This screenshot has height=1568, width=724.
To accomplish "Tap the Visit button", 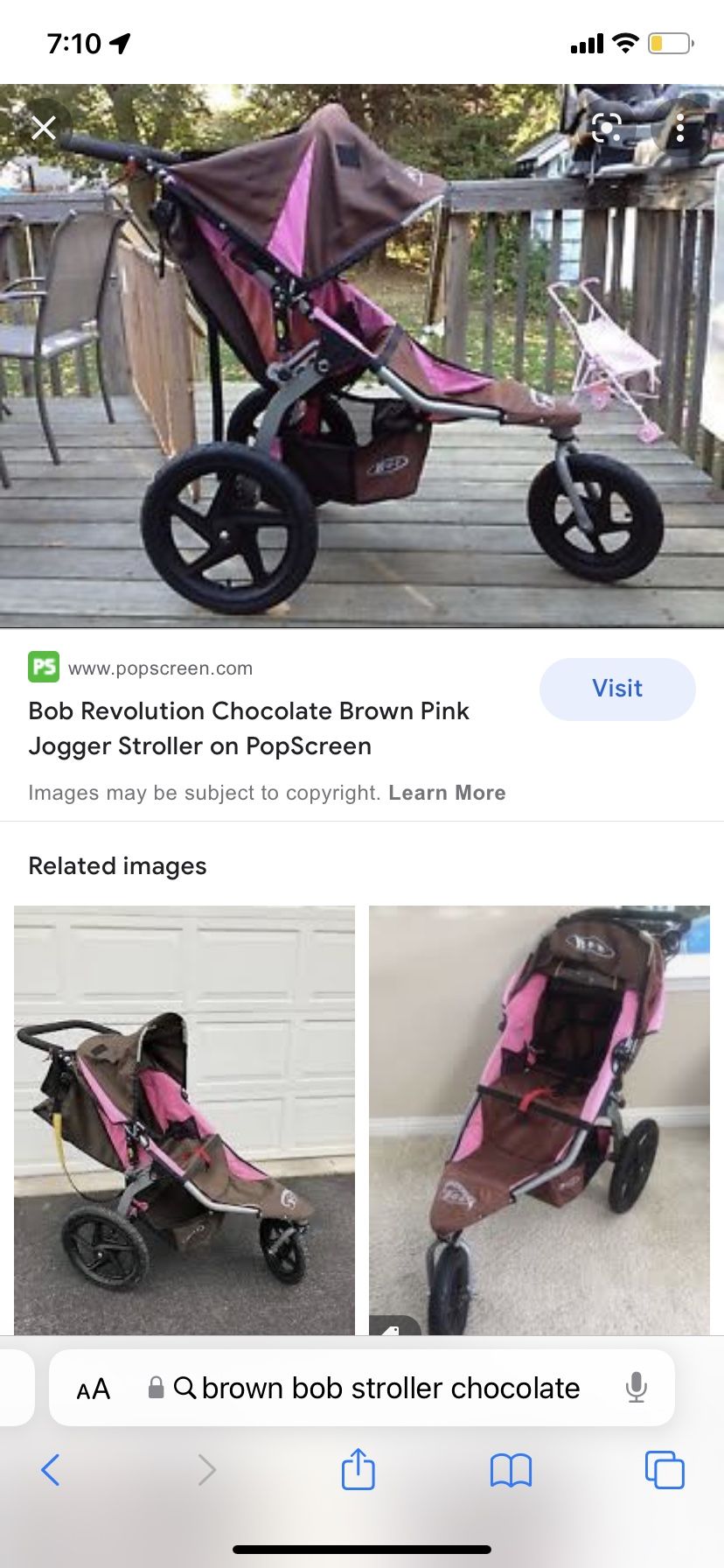I will pyautogui.click(x=617, y=689).
